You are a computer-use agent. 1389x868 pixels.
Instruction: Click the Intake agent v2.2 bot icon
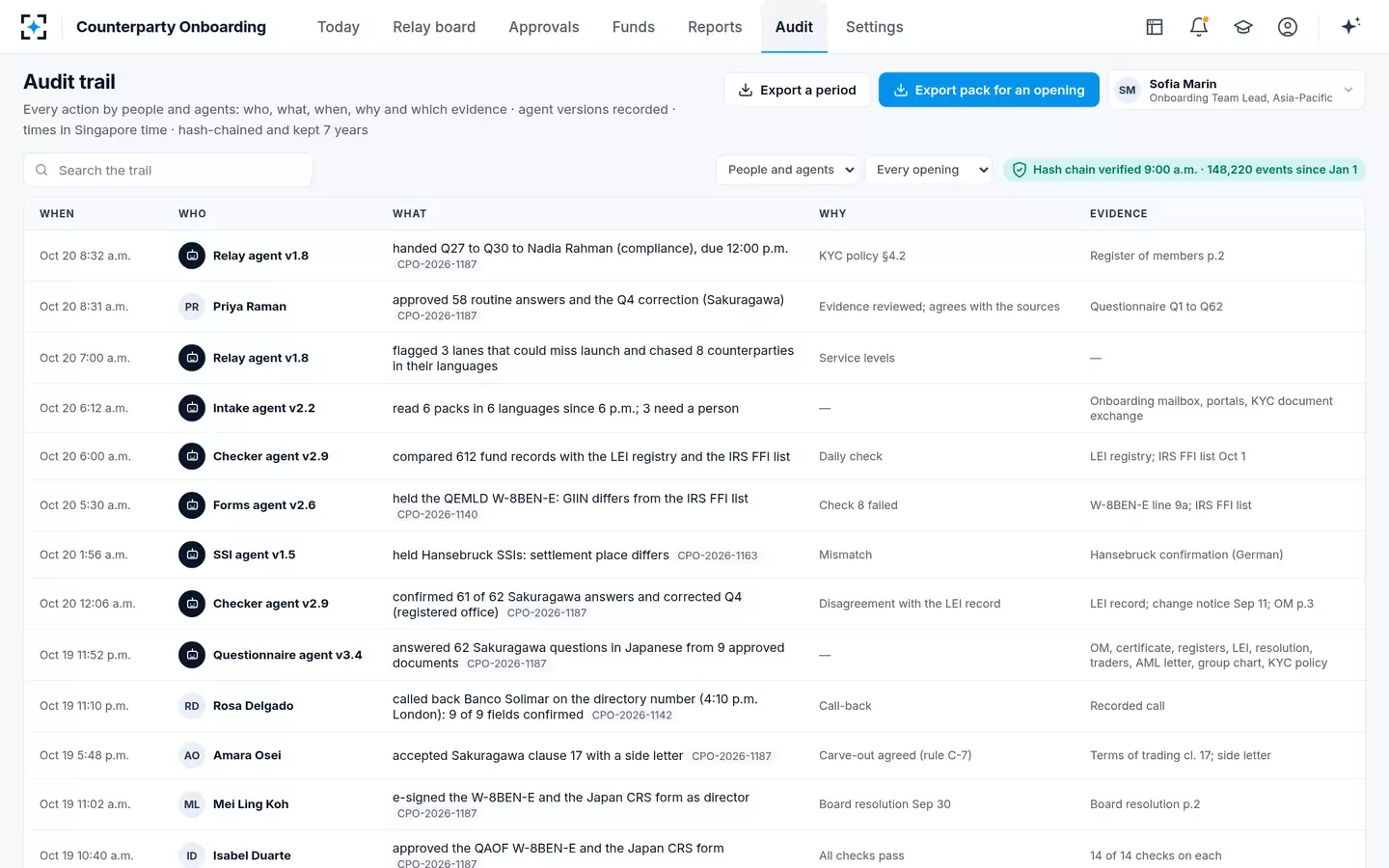click(192, 408)
